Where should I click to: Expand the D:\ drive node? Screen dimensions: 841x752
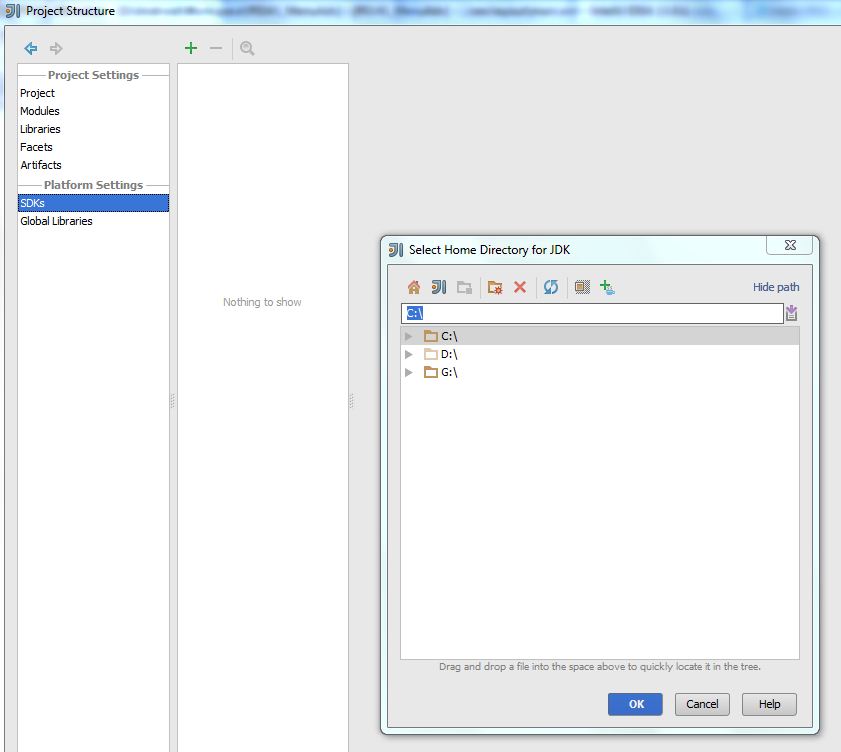pyautogui.click(x=409, y=354)
